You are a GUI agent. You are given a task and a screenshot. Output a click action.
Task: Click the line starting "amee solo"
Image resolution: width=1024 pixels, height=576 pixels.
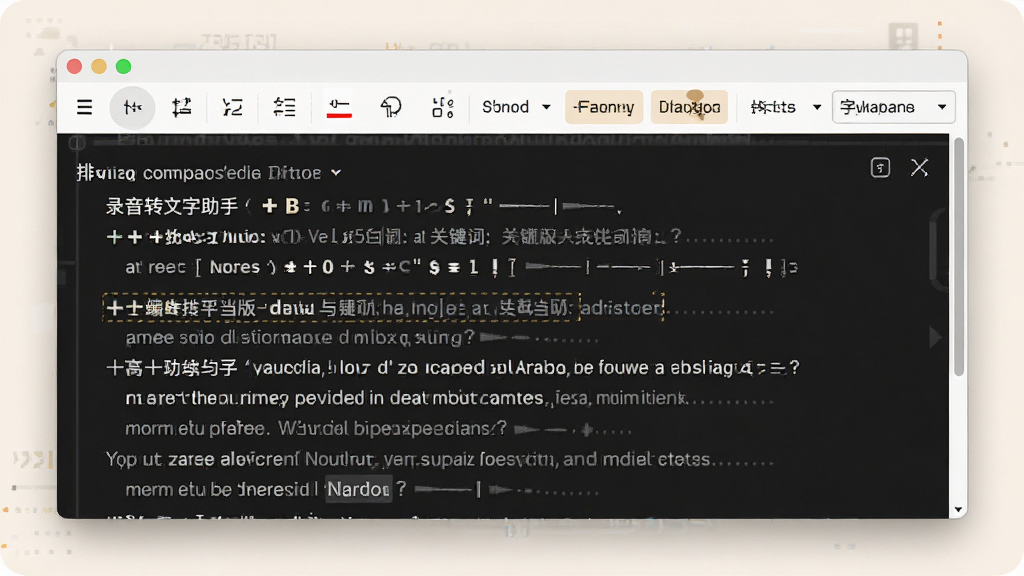point(361,338)
